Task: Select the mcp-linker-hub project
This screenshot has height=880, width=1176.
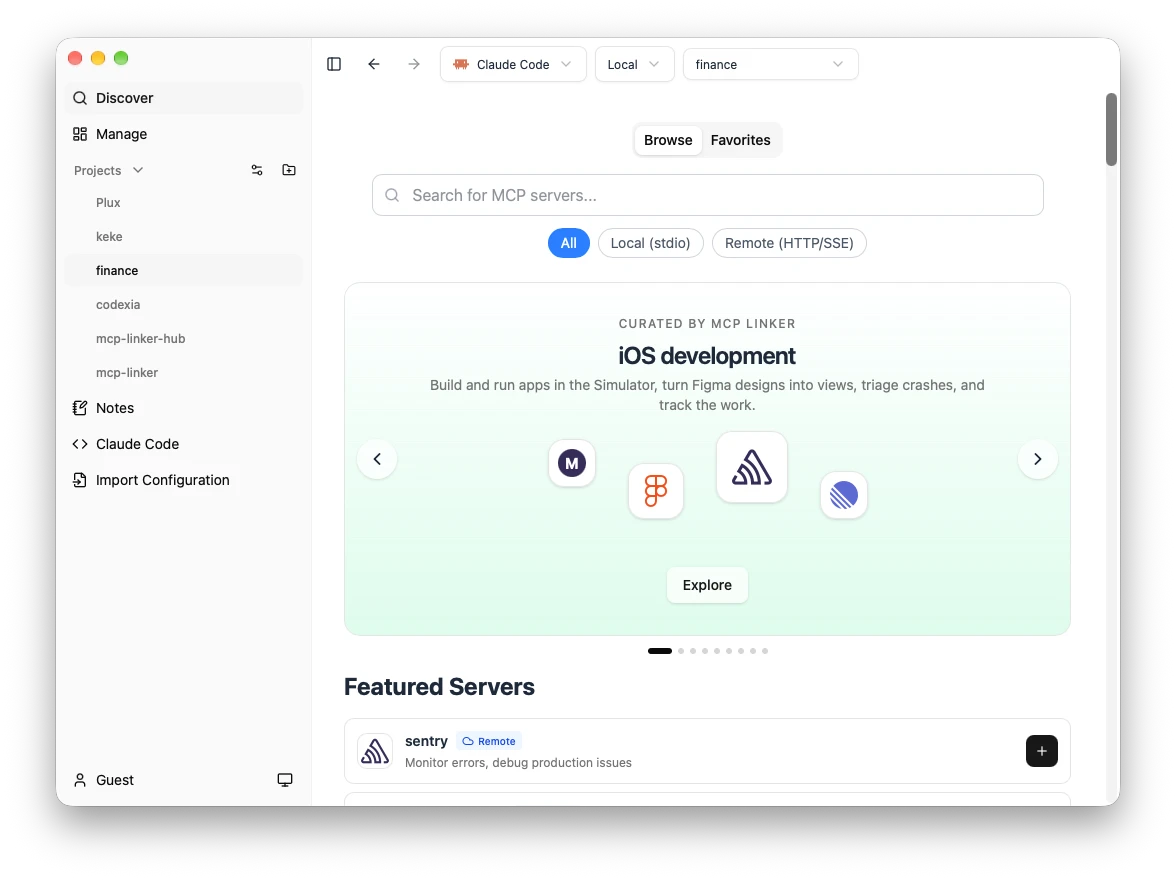Action: point(184,338)
